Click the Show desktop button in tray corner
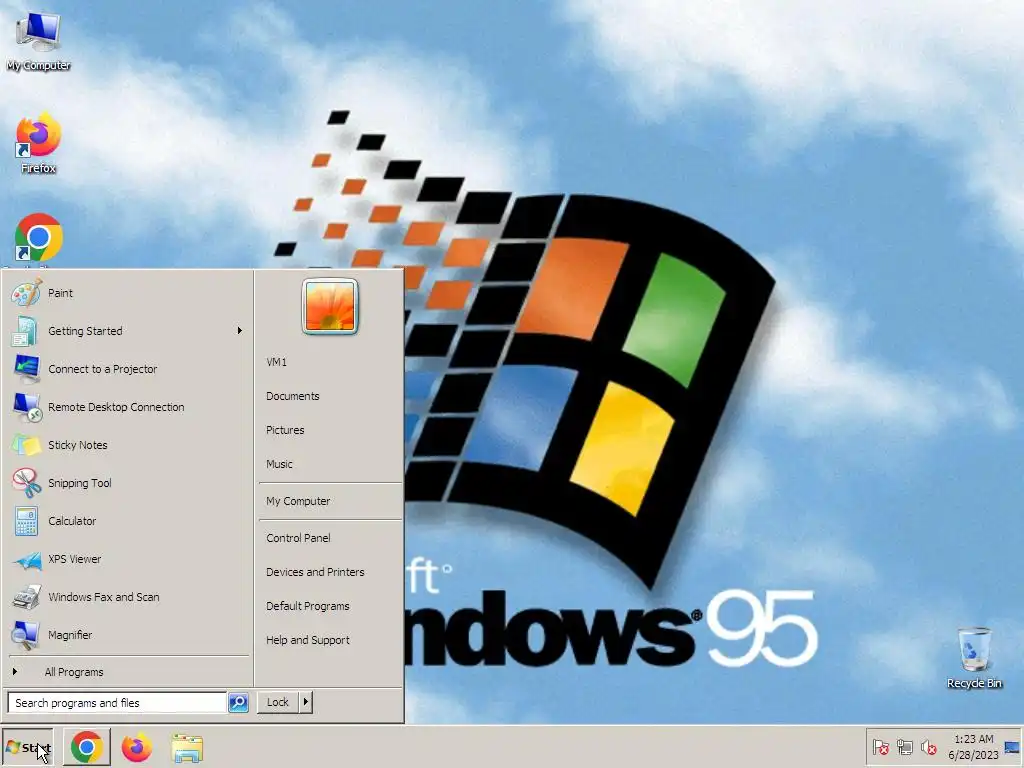 coord(1014,747)
